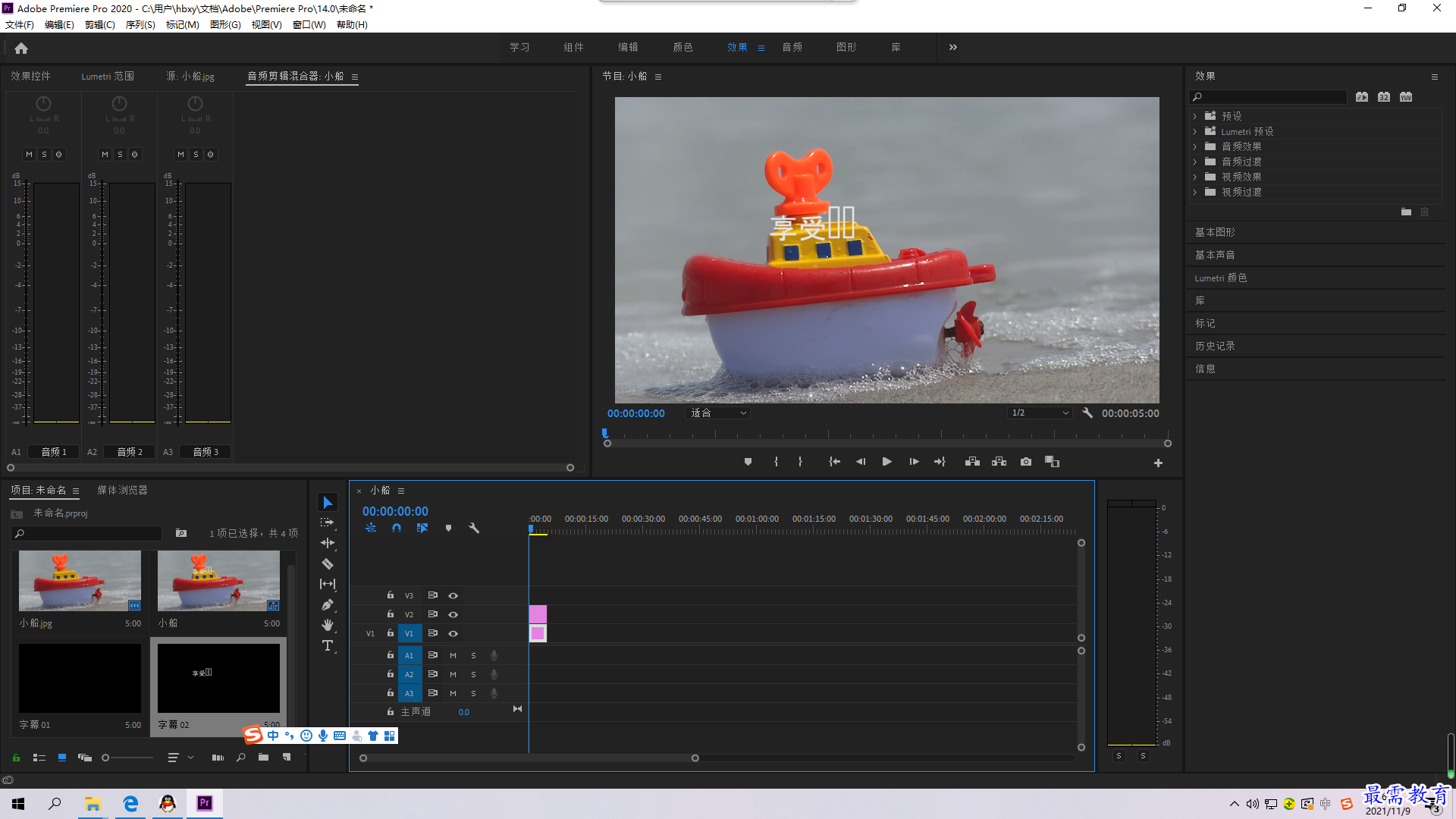The height and width of the screenshot is (819, 1456).
Task: Click the Home icon
Action: pos(21,48)
